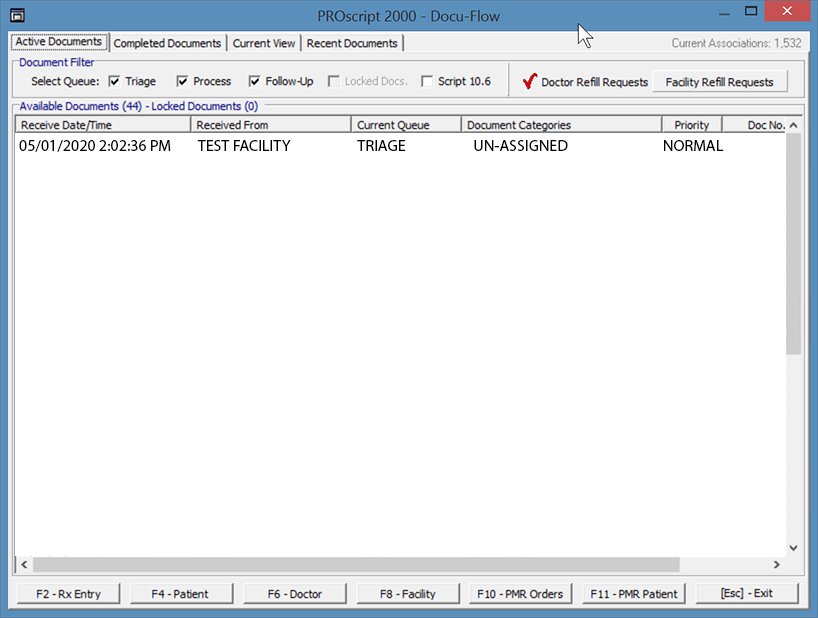This screenshot has height=618, width=818.
Task: Select the Recent Documents tab
Action: coord(352,43)
